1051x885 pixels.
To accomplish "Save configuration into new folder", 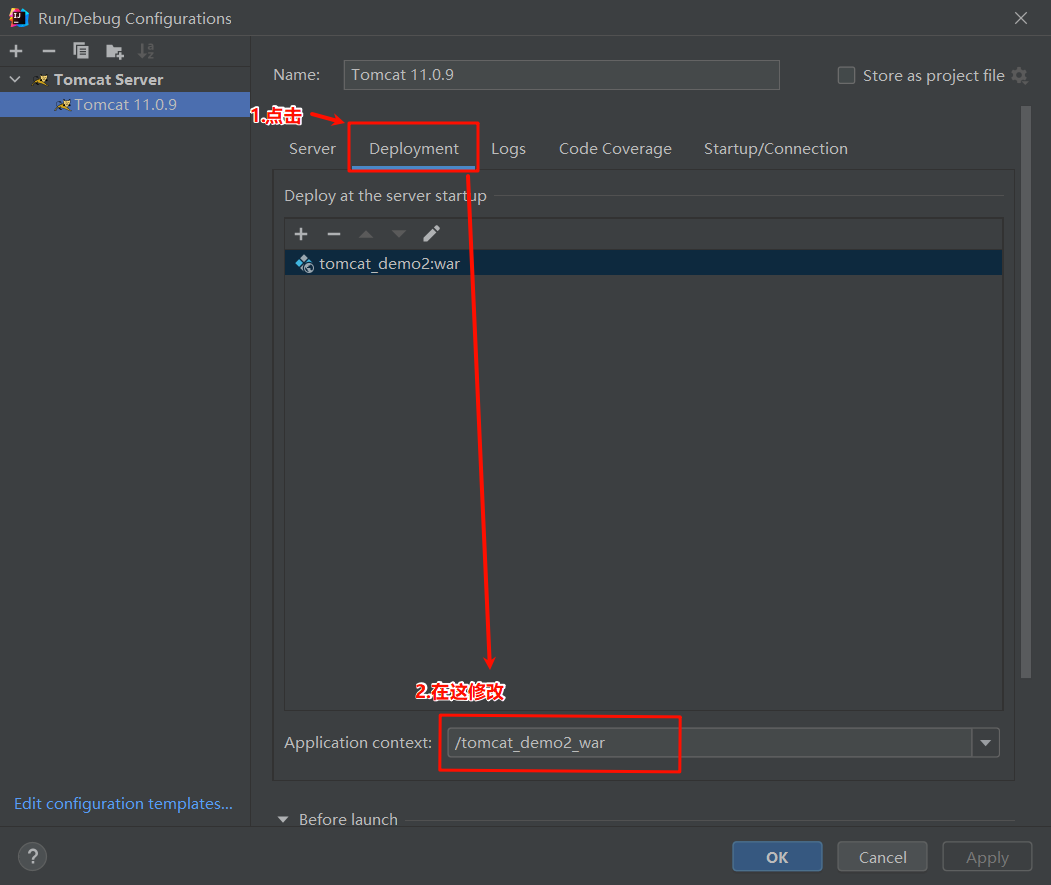I will 115,51.
